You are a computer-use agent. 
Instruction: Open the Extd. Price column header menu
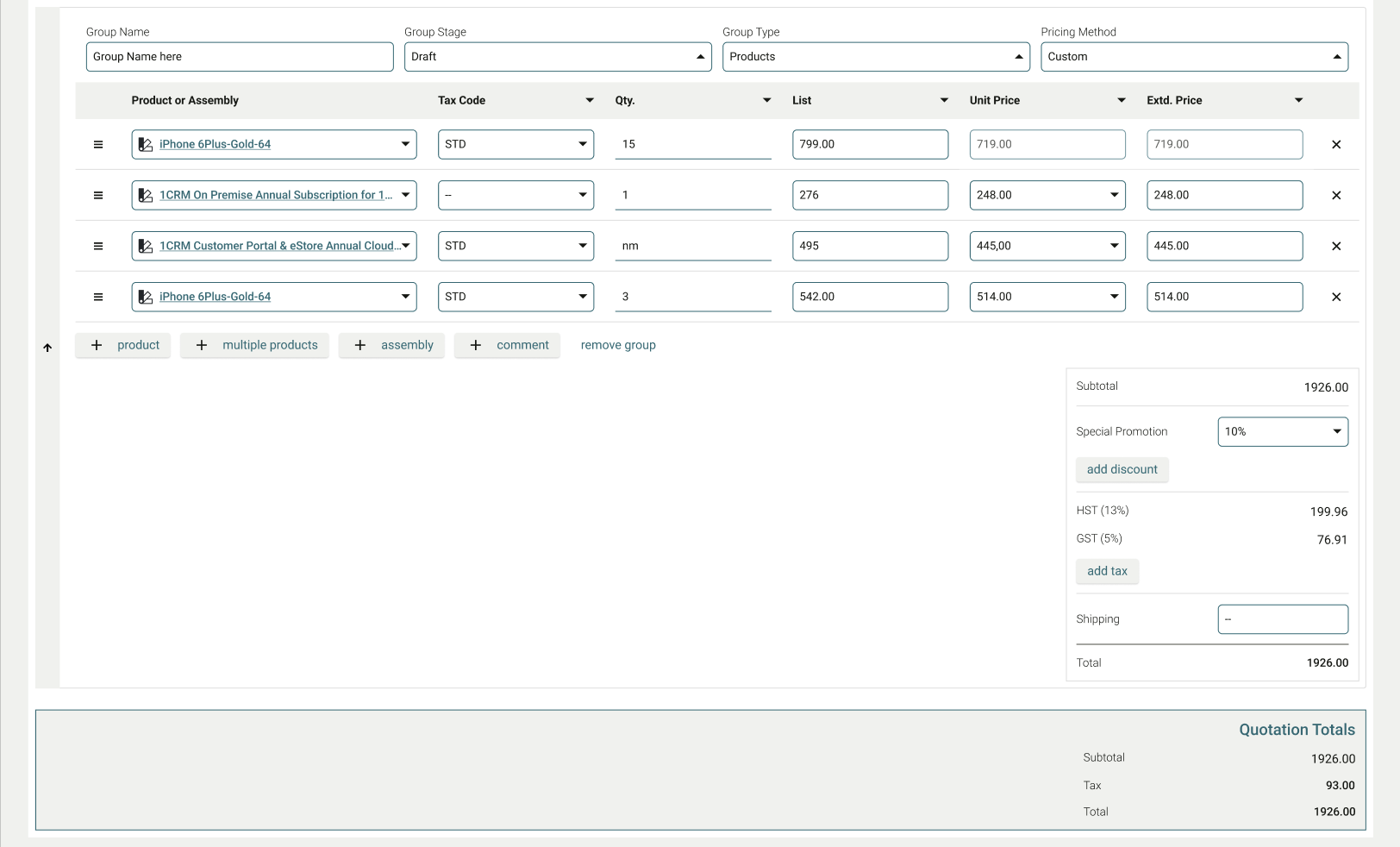click(1298, 101)
